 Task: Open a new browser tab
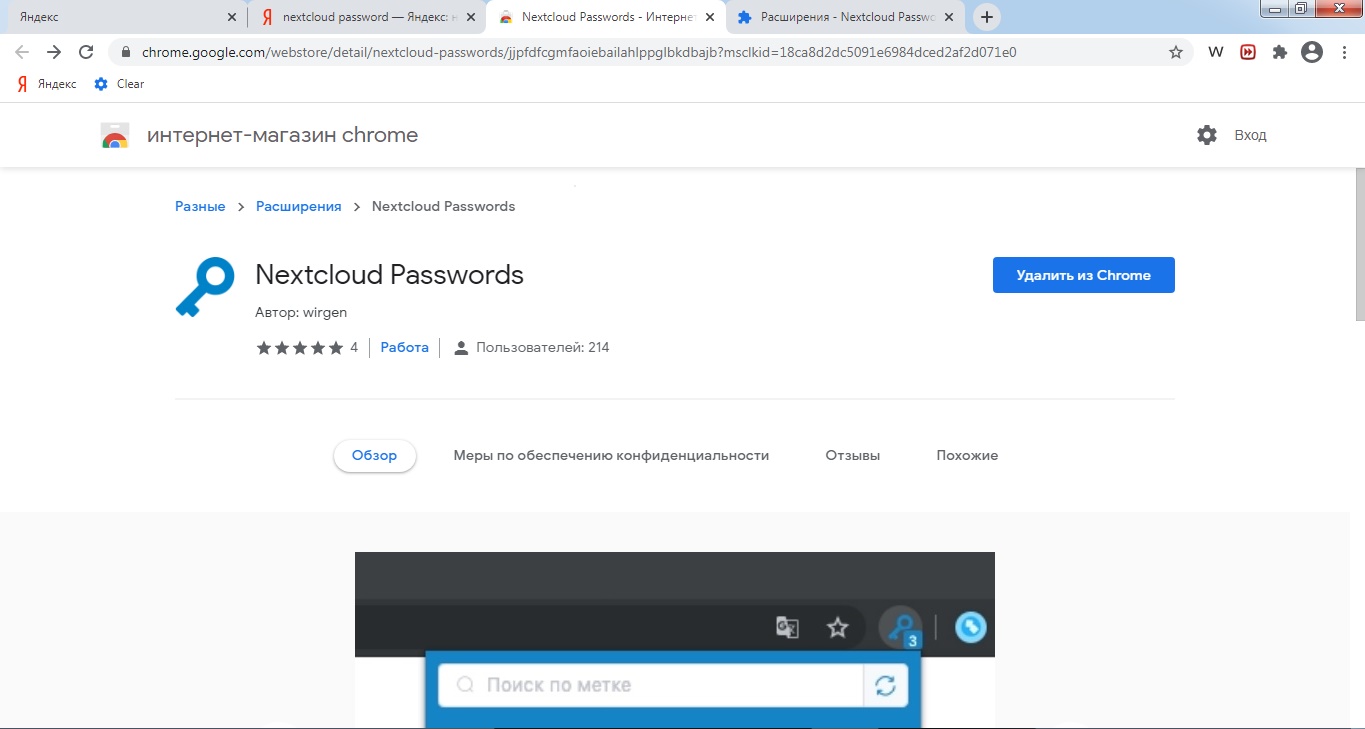pyautogui.click(x=987, y=17)
